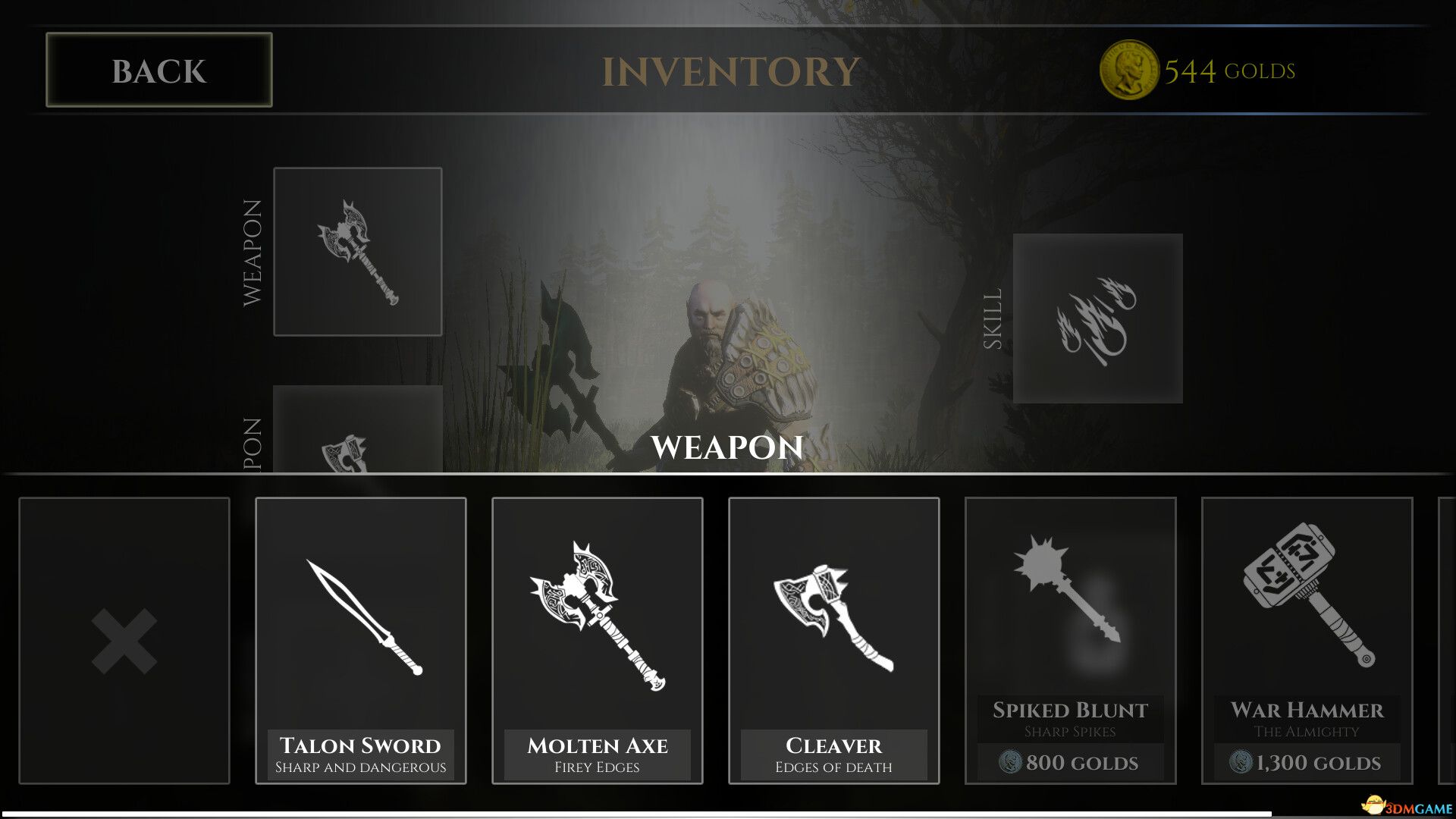
Task: Click the Cleaver 'Edges of Death' label
Action: pyautogui.click(x=833, y=767)
